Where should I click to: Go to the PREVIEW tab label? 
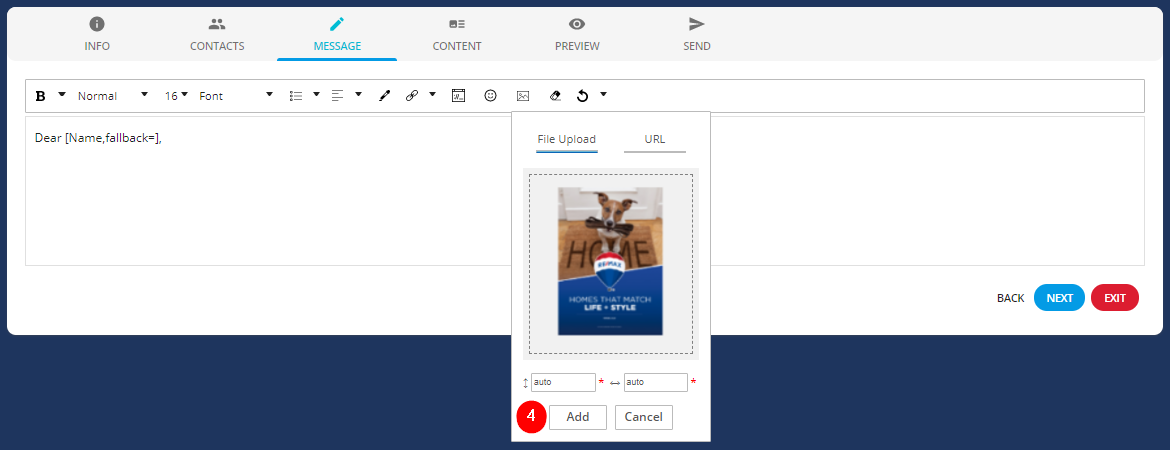(x=577, y=46)
